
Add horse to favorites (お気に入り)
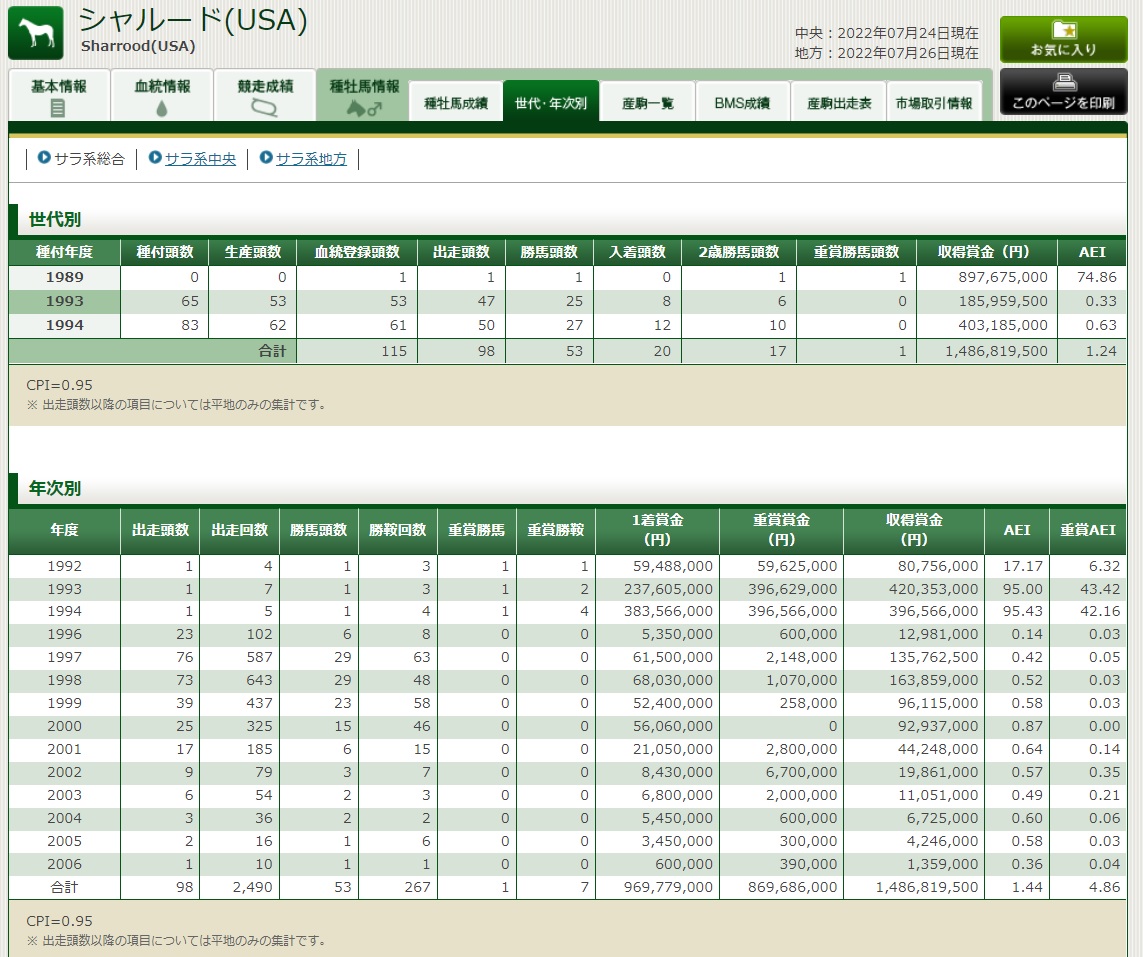point(1063,39)
